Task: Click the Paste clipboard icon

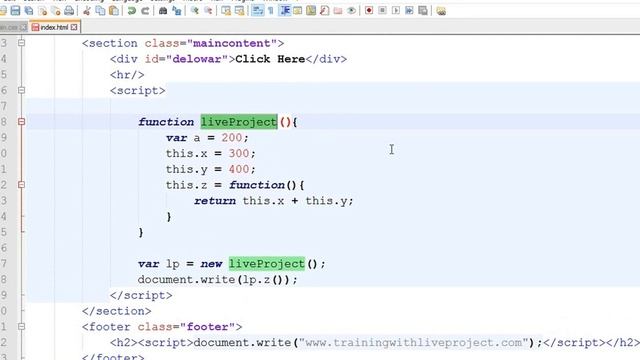Action: point(114,11)
